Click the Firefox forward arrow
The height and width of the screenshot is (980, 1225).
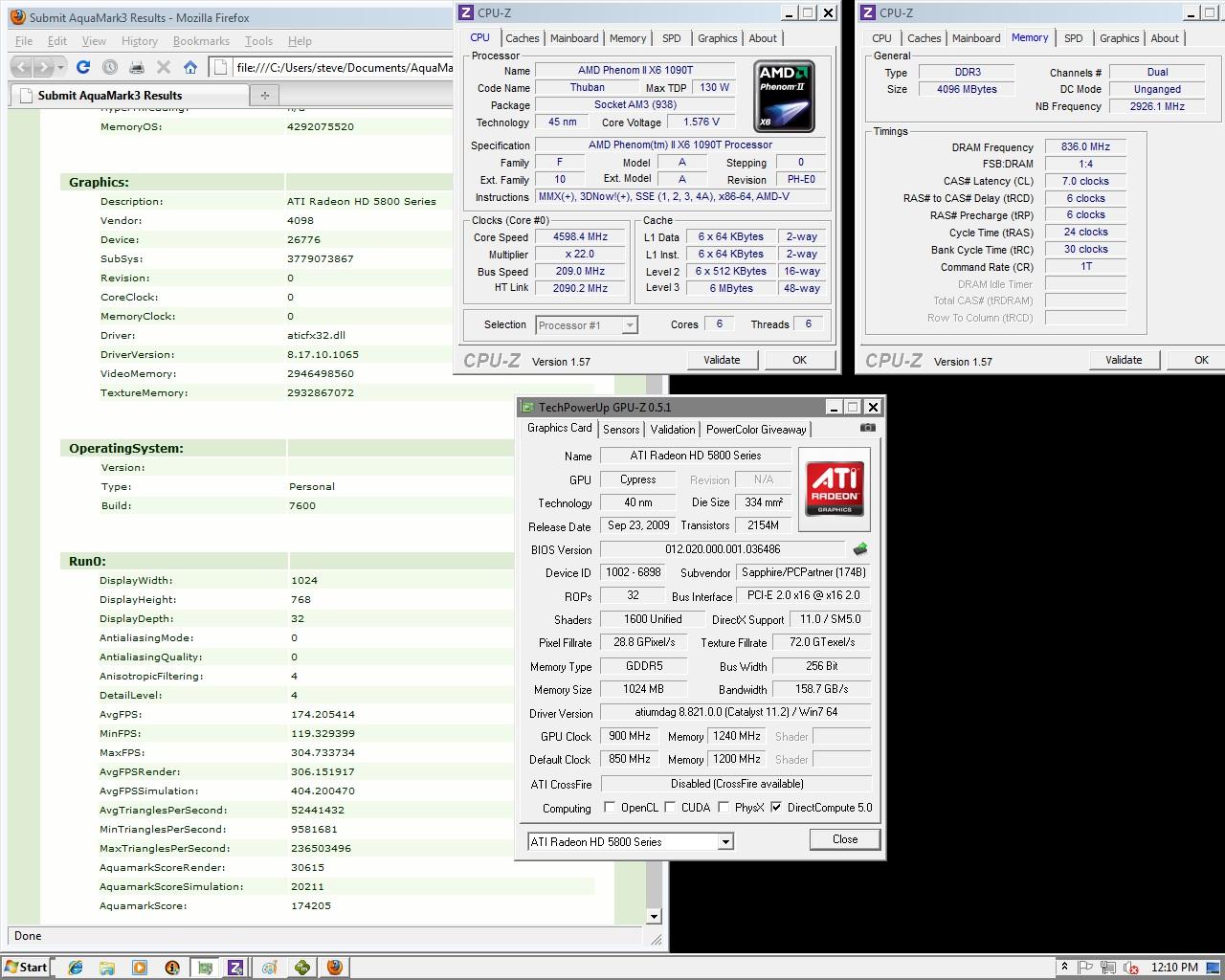[x=43, y=67]
